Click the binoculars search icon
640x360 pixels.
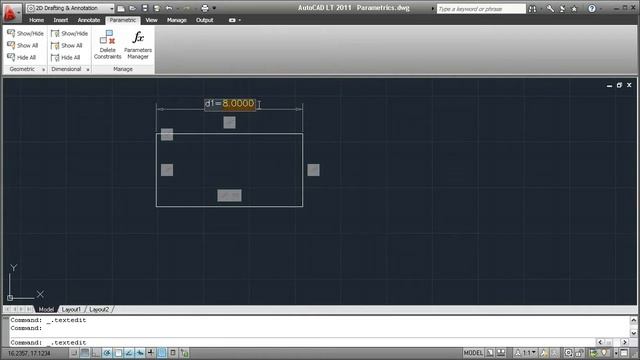pyautogui.click(x=532, y=9)
